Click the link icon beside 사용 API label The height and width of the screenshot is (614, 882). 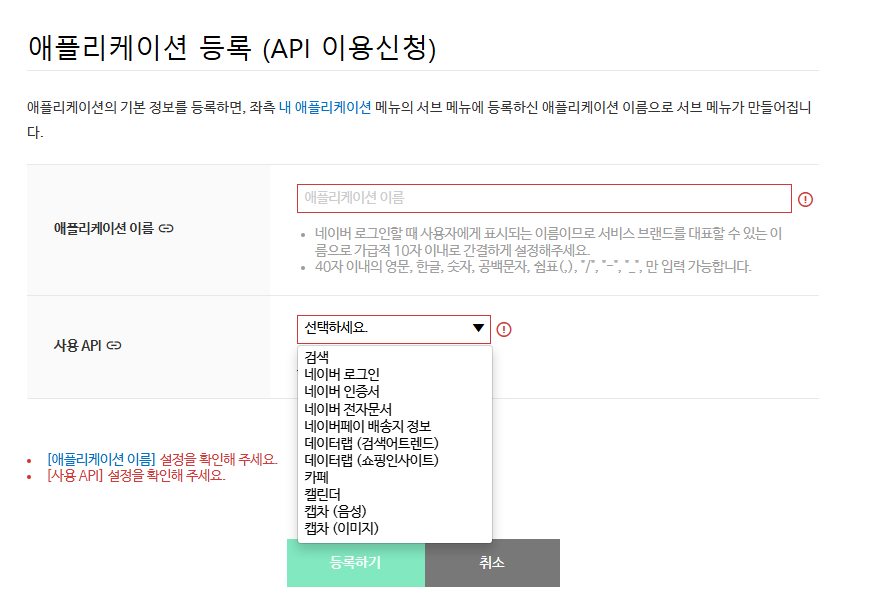[115, 343]
